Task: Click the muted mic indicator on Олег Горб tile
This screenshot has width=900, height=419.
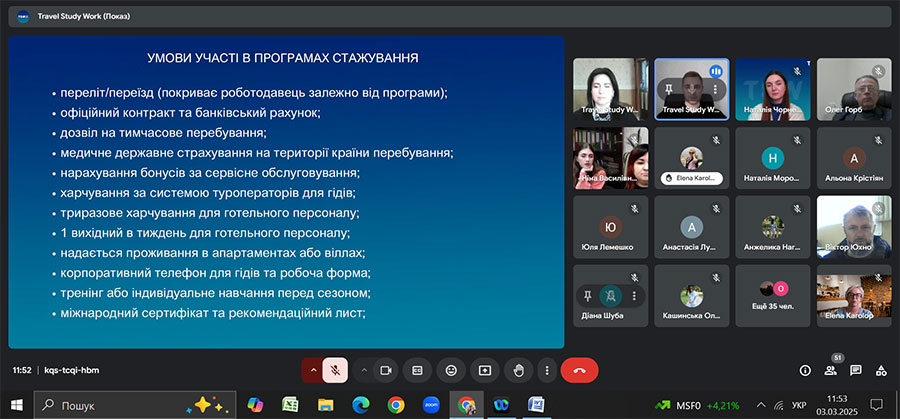Action: (x=878, y=71)
